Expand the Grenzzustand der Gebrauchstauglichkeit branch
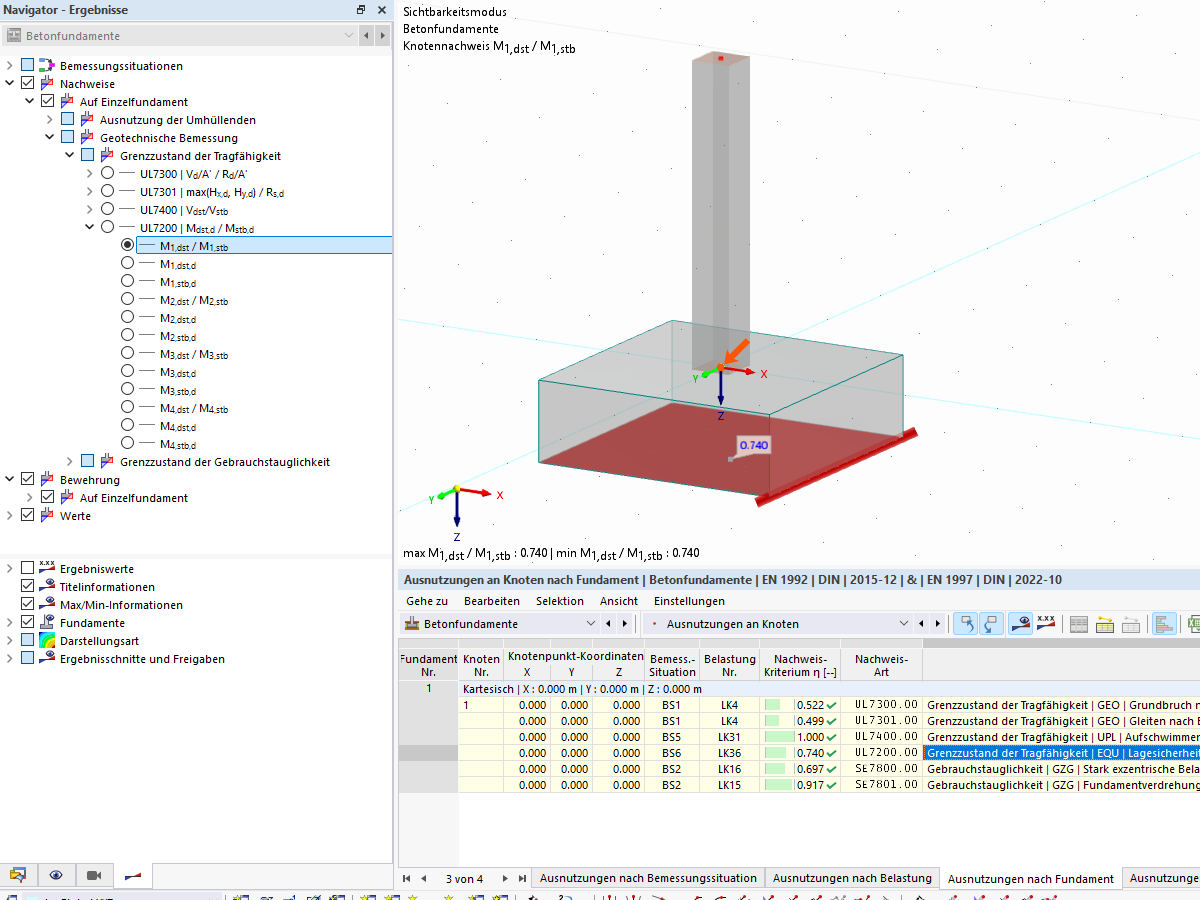 click(70, 462)
